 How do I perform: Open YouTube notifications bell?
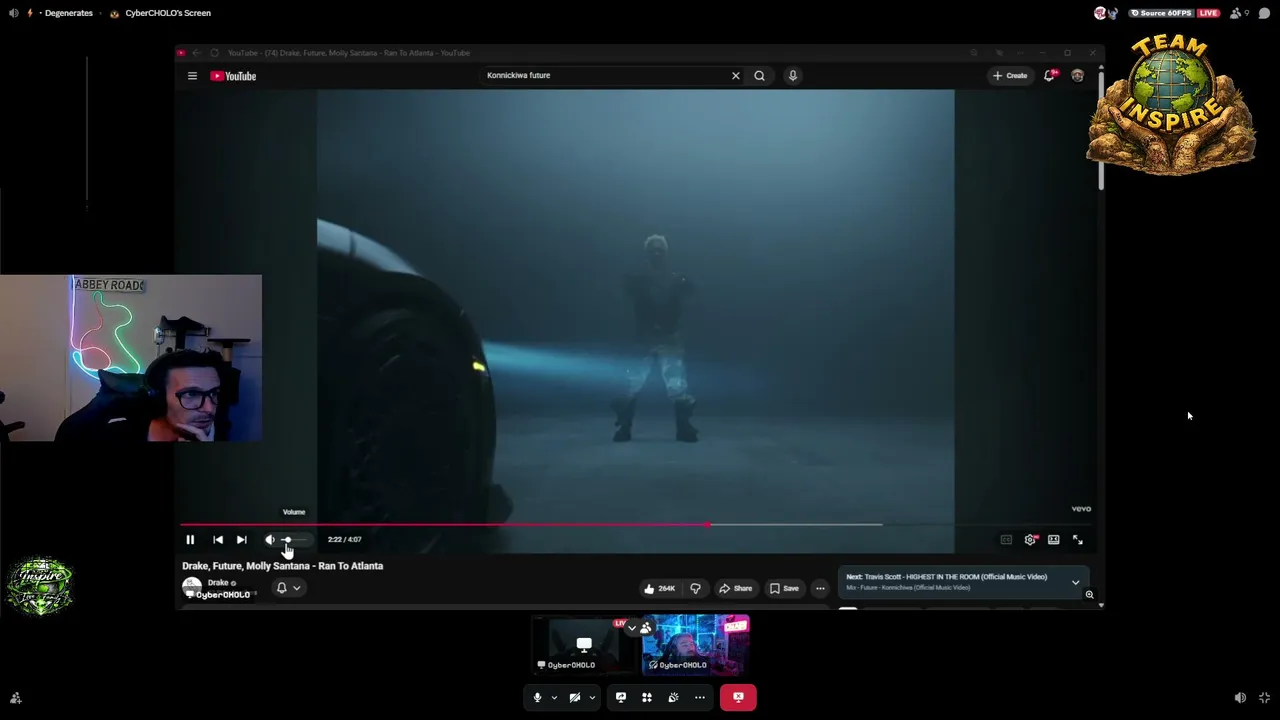click(x=1050, y=76)
